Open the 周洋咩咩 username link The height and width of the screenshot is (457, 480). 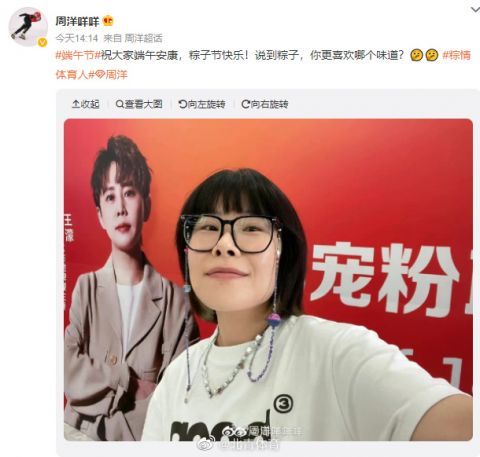pos(77,21)
